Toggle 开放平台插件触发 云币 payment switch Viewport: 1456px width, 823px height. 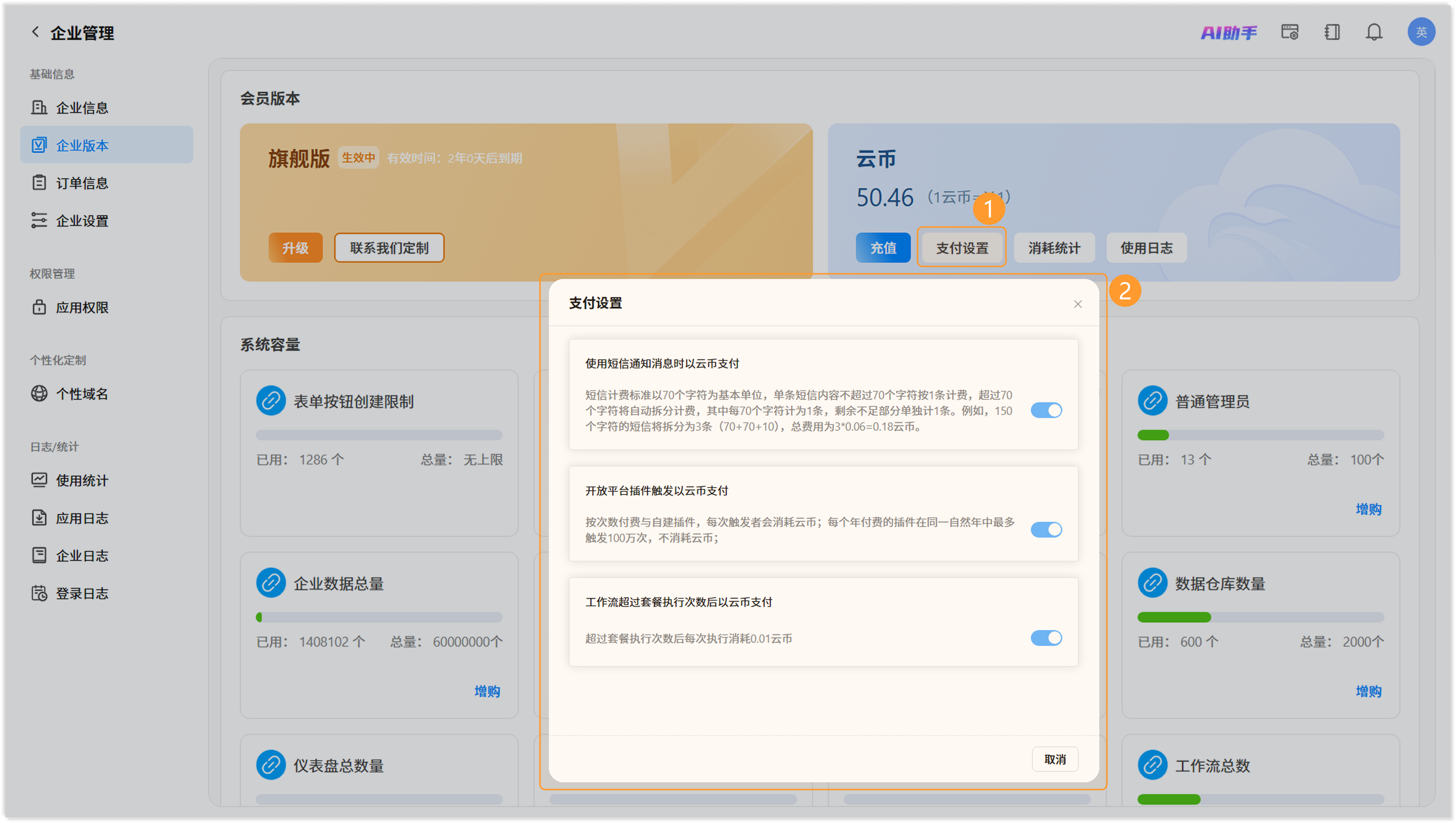1046,530
